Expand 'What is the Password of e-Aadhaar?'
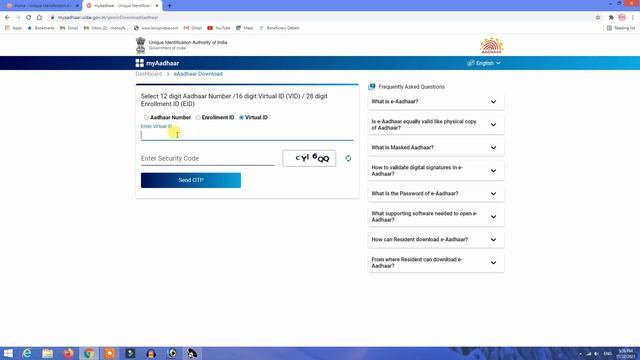This screenshot has height=360, width=640. click(436, 193)
